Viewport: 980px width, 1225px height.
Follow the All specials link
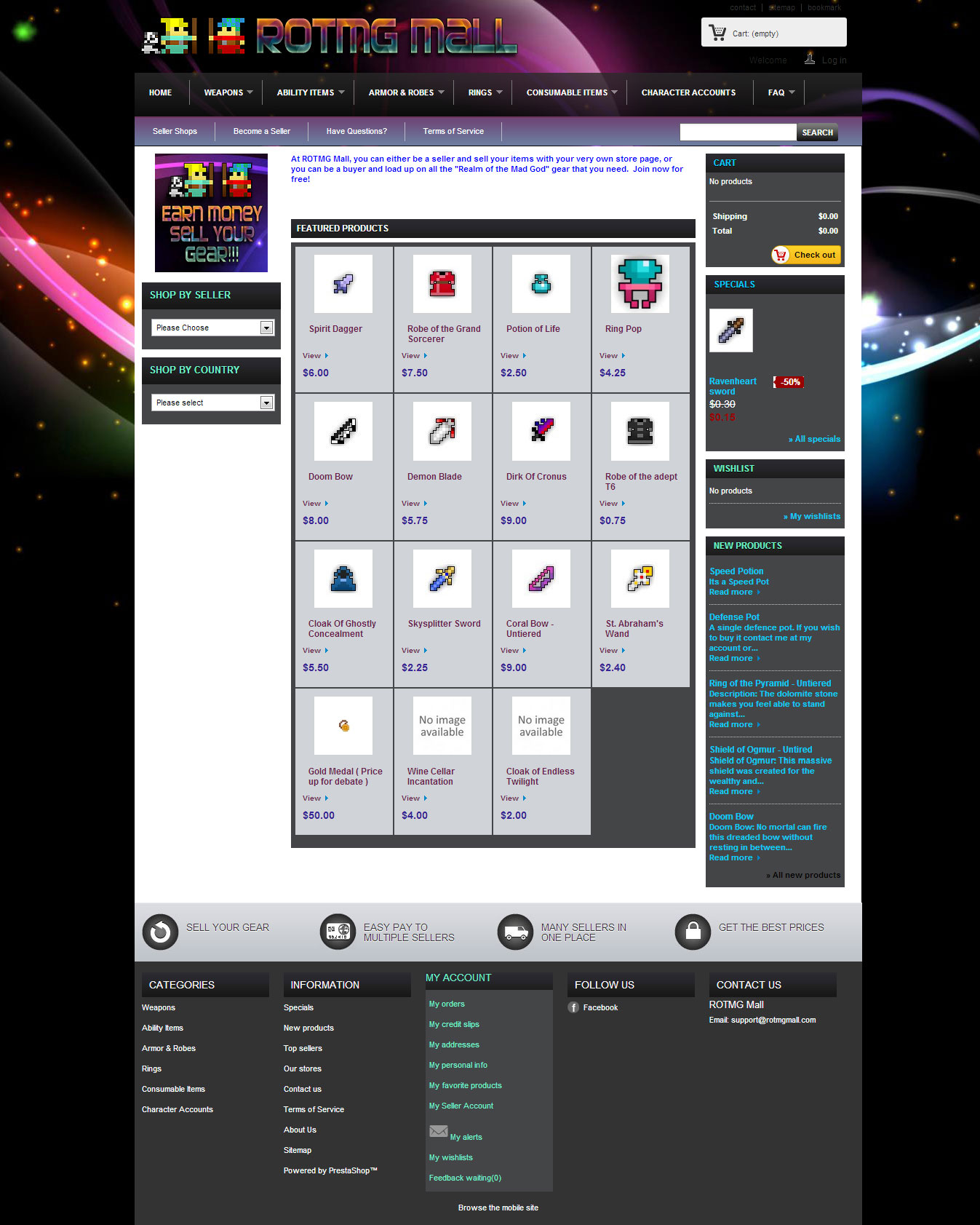click(814, 439)
